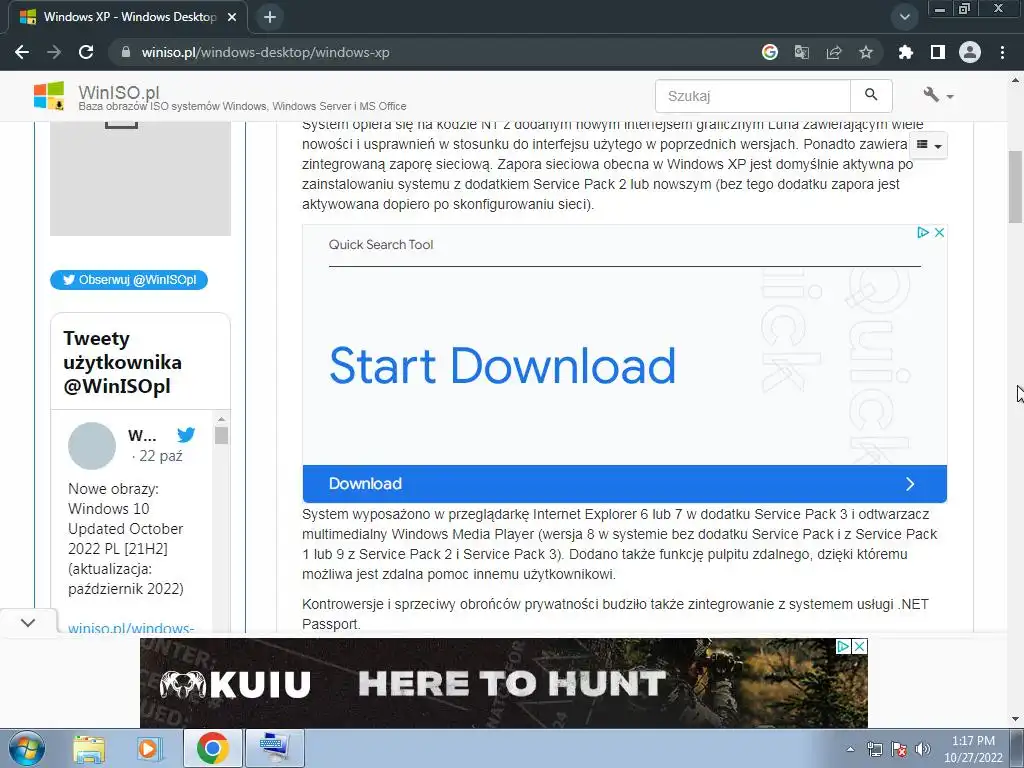The height and width of the screenshot is (768, 1024).
Task: Click the KUIU Here To Hunt banner
Action: (504, 683)
